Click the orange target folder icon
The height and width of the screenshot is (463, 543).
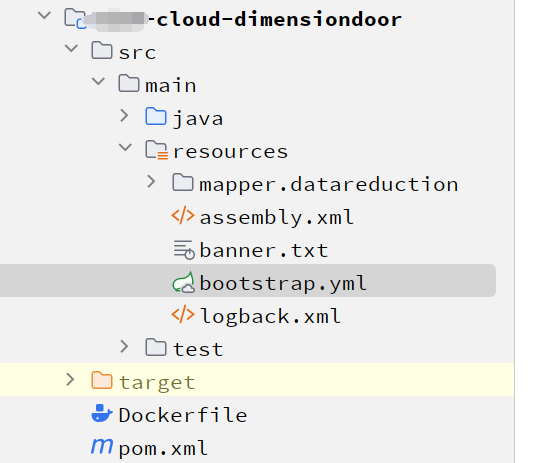pos(102,380)
